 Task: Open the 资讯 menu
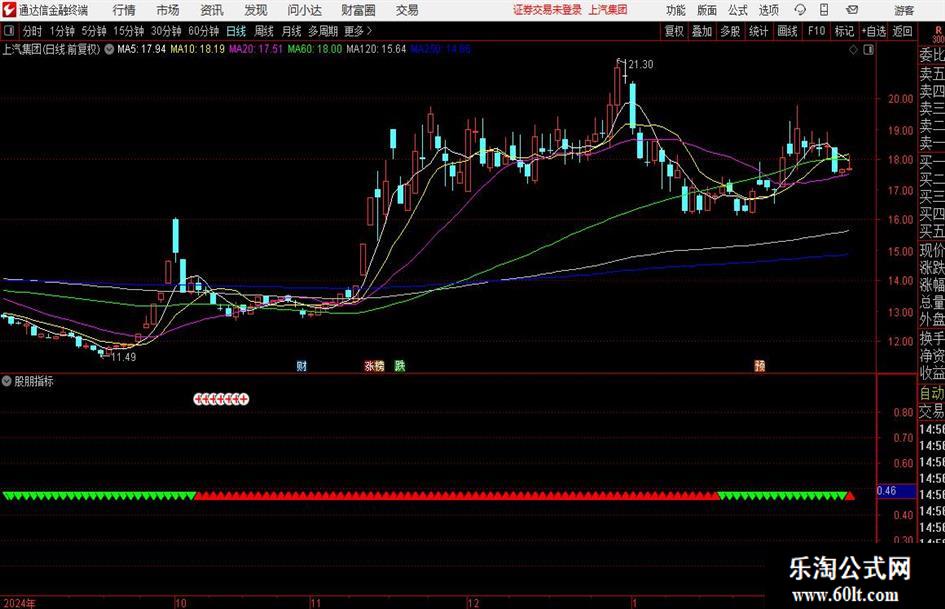click(212, 10)
